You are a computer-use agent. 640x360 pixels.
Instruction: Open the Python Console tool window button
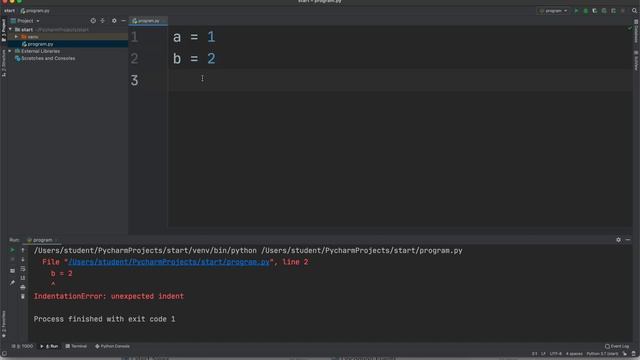click(x=112, y=346)
